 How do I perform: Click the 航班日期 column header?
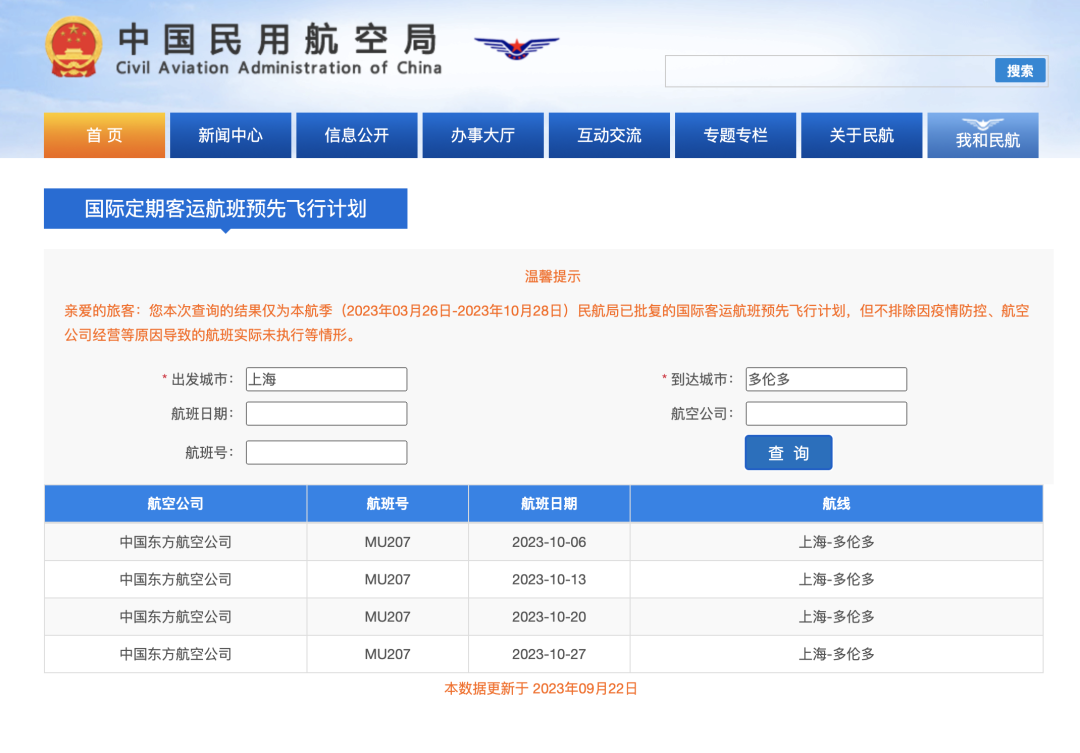(x=548, y=504)
